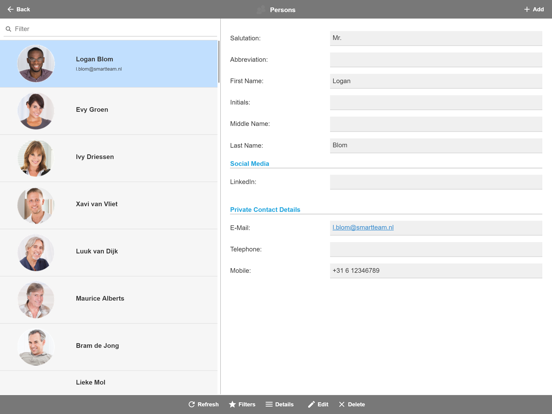Open Ivy Driessen's profile photo
Screen dimensions: 552x414
click(x=36, y=158)
